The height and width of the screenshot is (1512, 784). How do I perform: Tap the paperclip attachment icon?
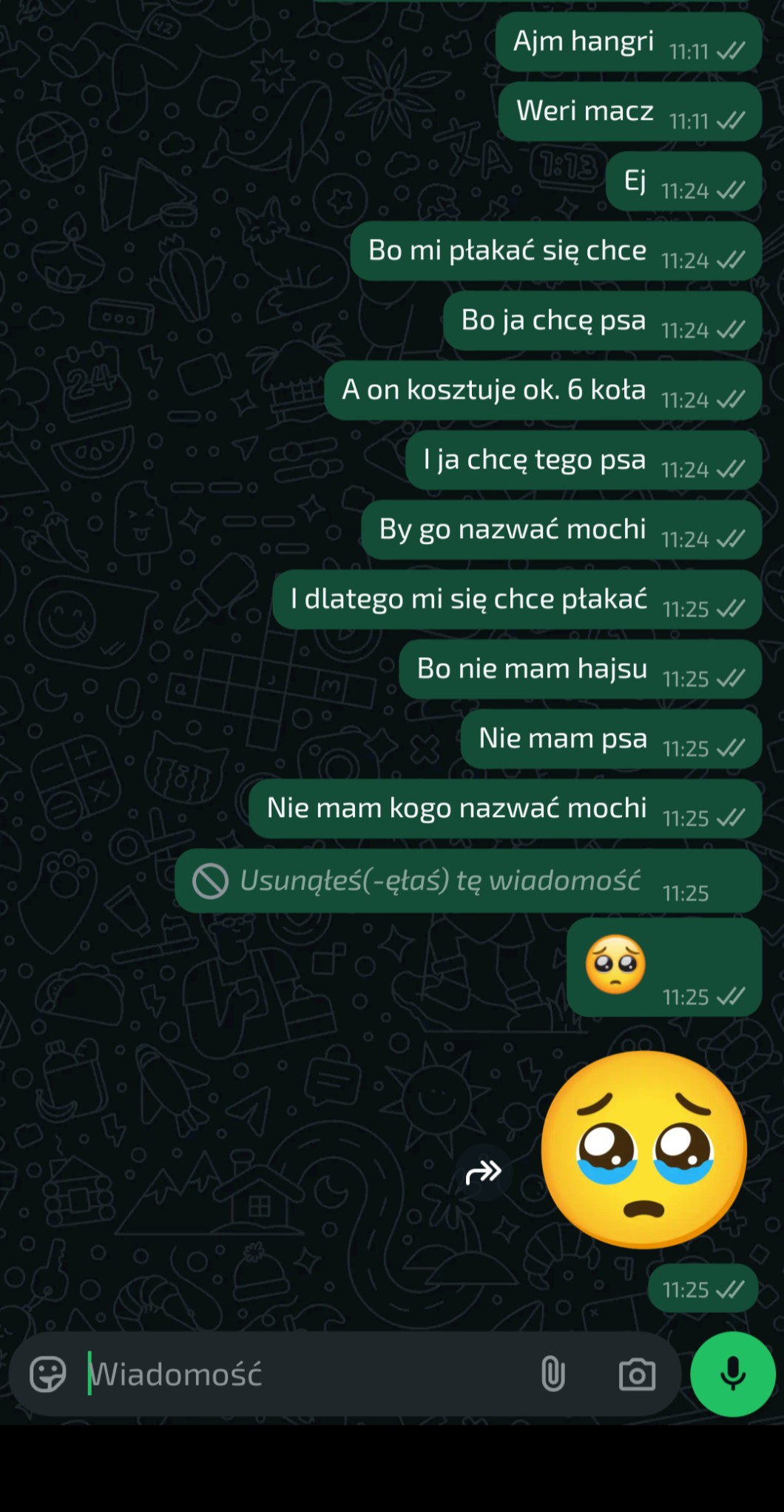552,1374
